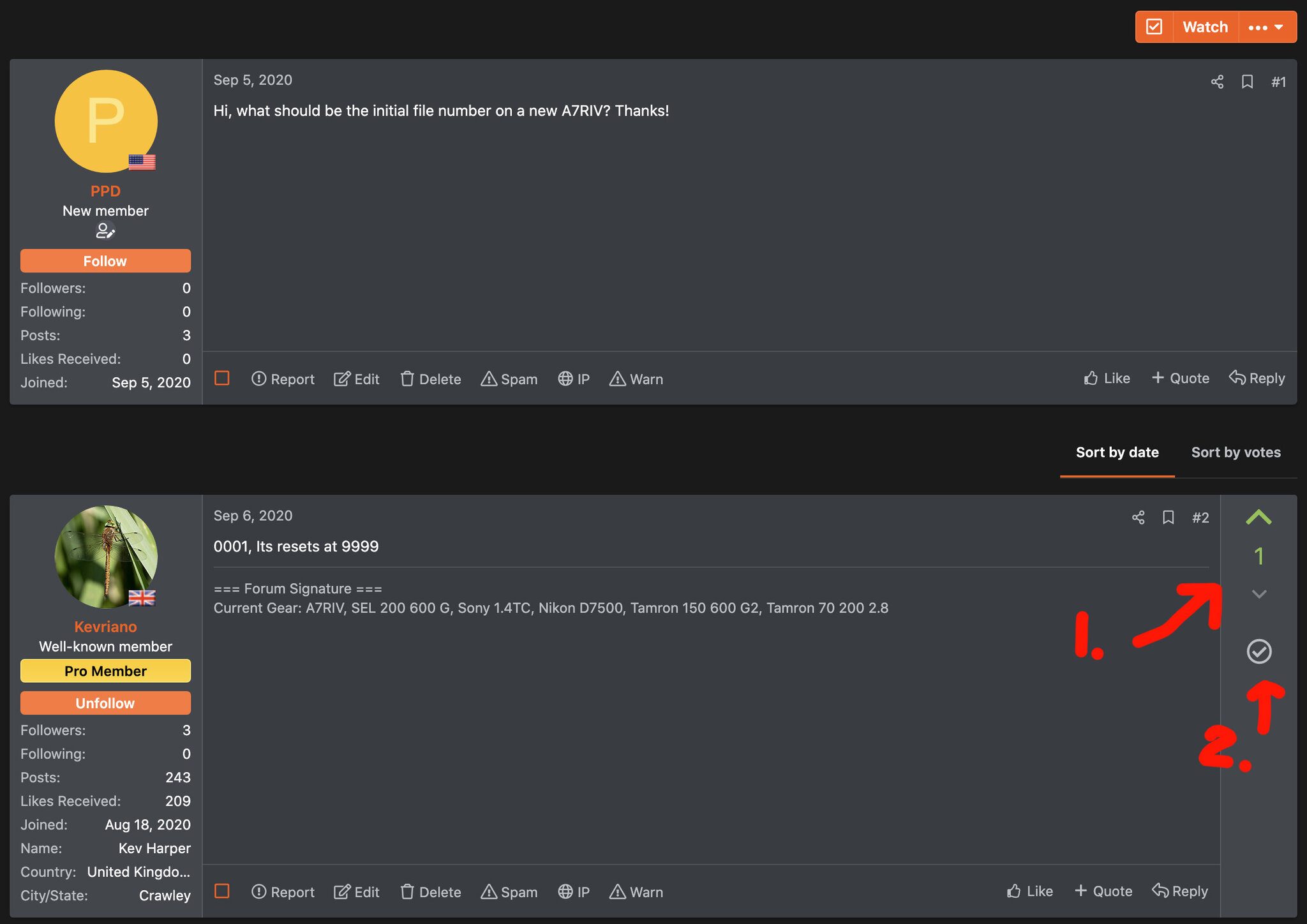Image resolution: width=1307 pixels, height=924 pixels.
Task: Click the Like button on post #2
Action: [1030, 889]
